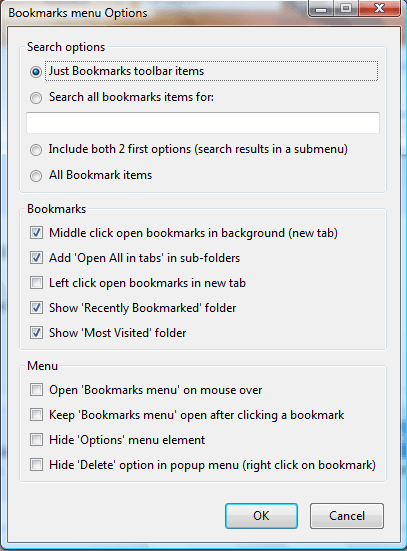Select 'Include both 2 first options' radio
The image size is (407, 551).
[36, 150]
